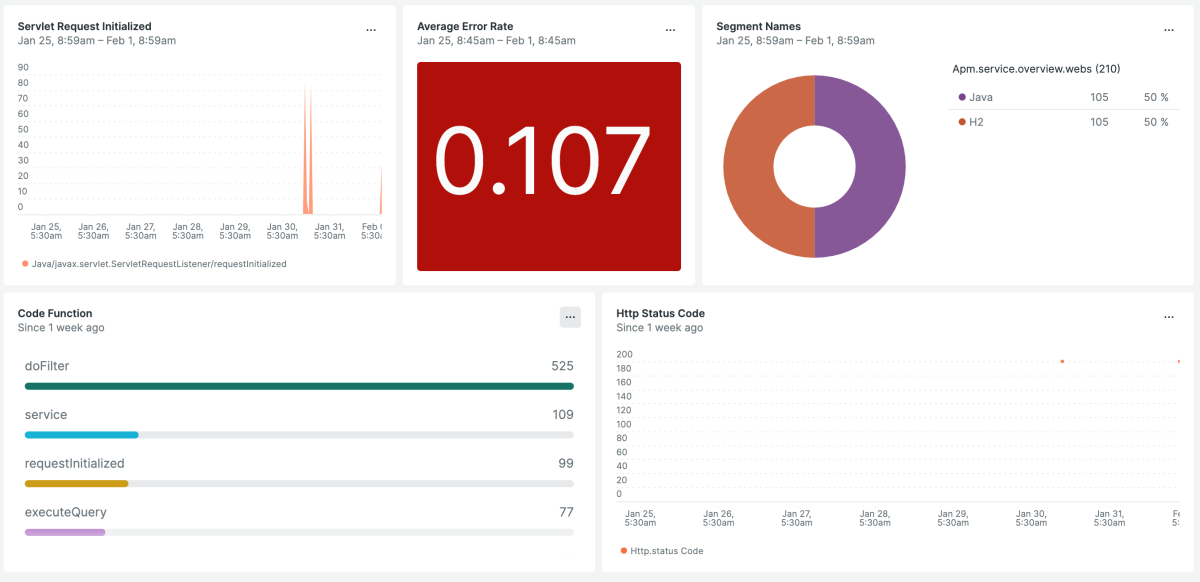Screen dimensions: 1200x582
Task: Open Average Error Rate widget options menu
Action: (x=670, y=30)
